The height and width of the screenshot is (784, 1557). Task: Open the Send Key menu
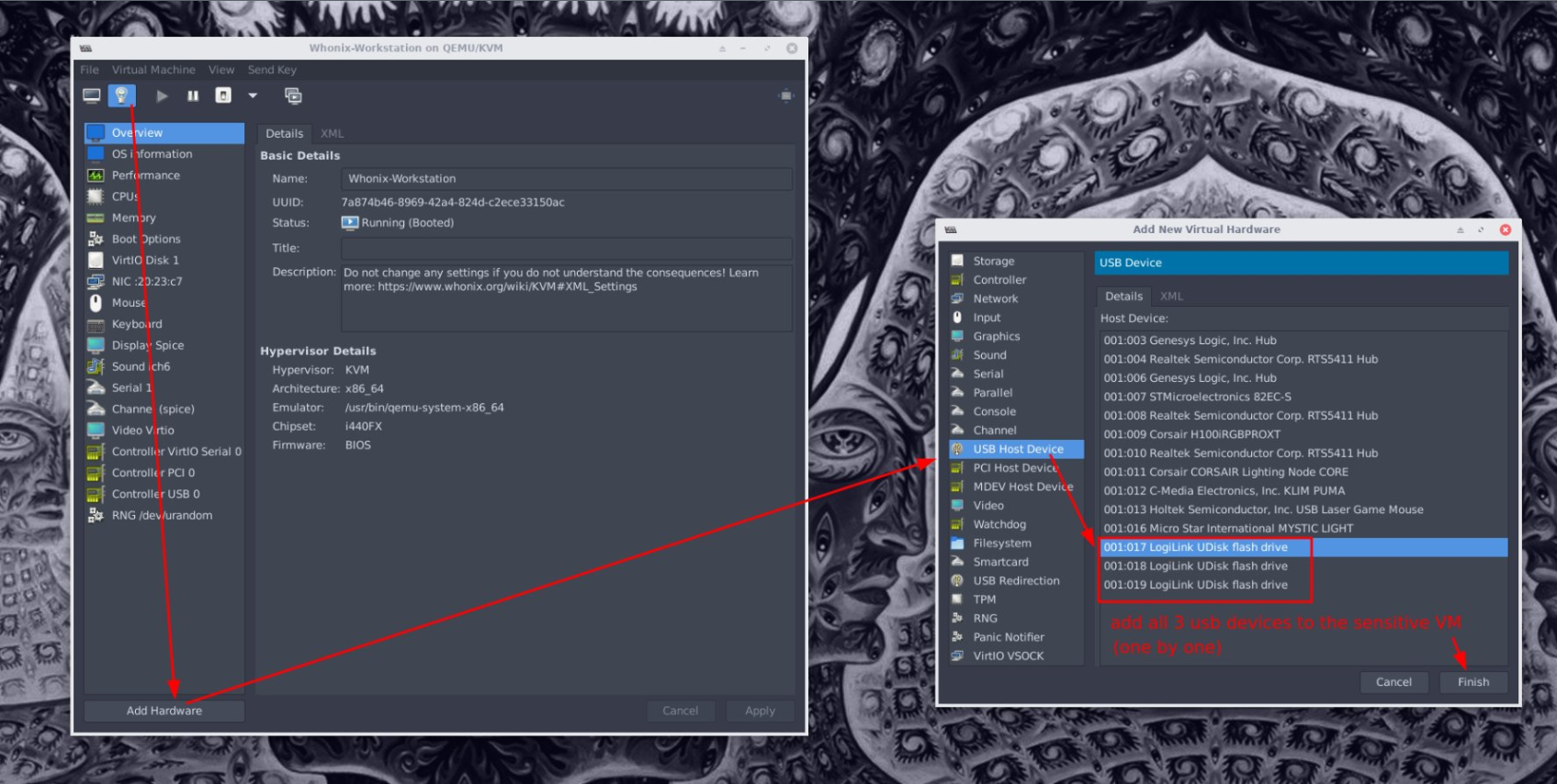click(272, 70)
